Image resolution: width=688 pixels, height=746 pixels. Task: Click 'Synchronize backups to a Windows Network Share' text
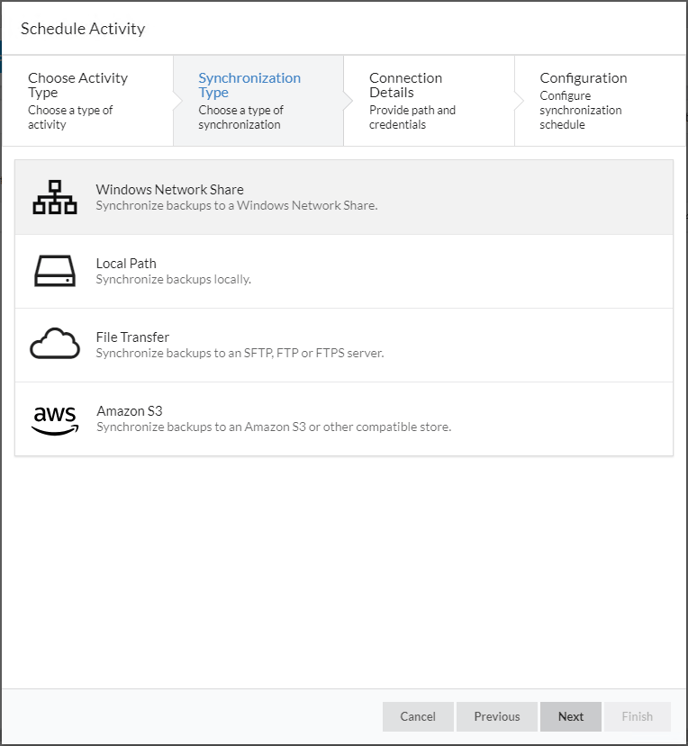tap(236, 206)
